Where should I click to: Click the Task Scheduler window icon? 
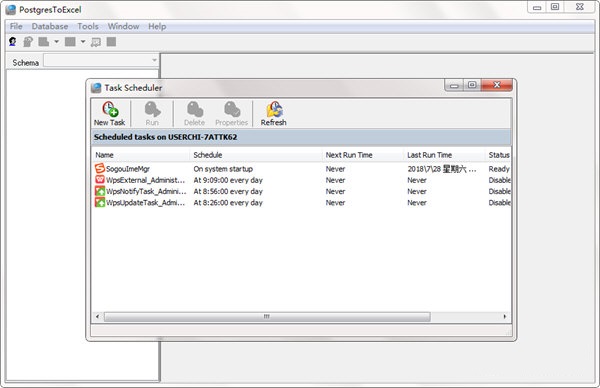pyautogui.click(x=96, y=88)
